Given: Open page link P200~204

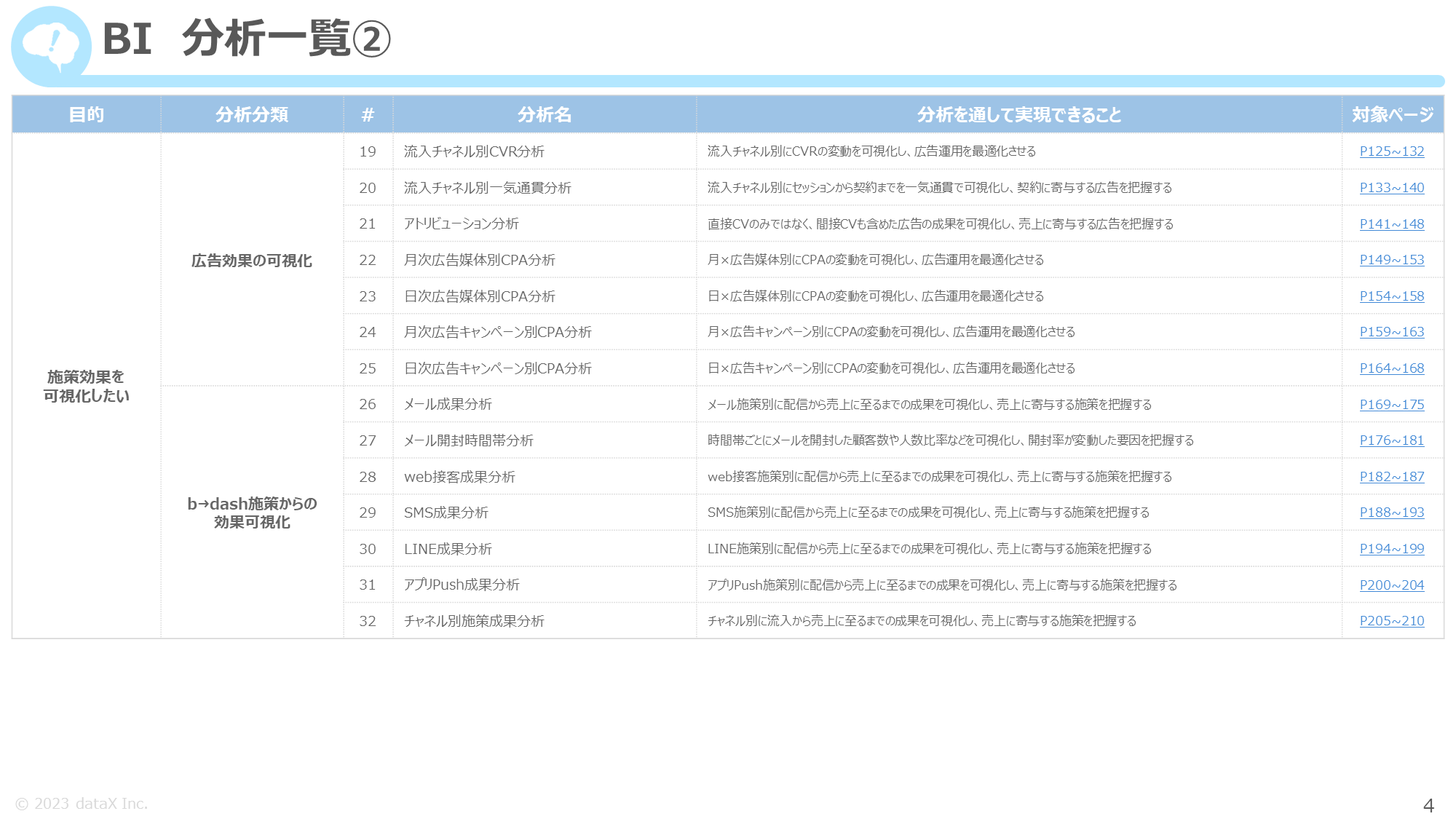Looking at the screenshot, I should coord(1391,585).
